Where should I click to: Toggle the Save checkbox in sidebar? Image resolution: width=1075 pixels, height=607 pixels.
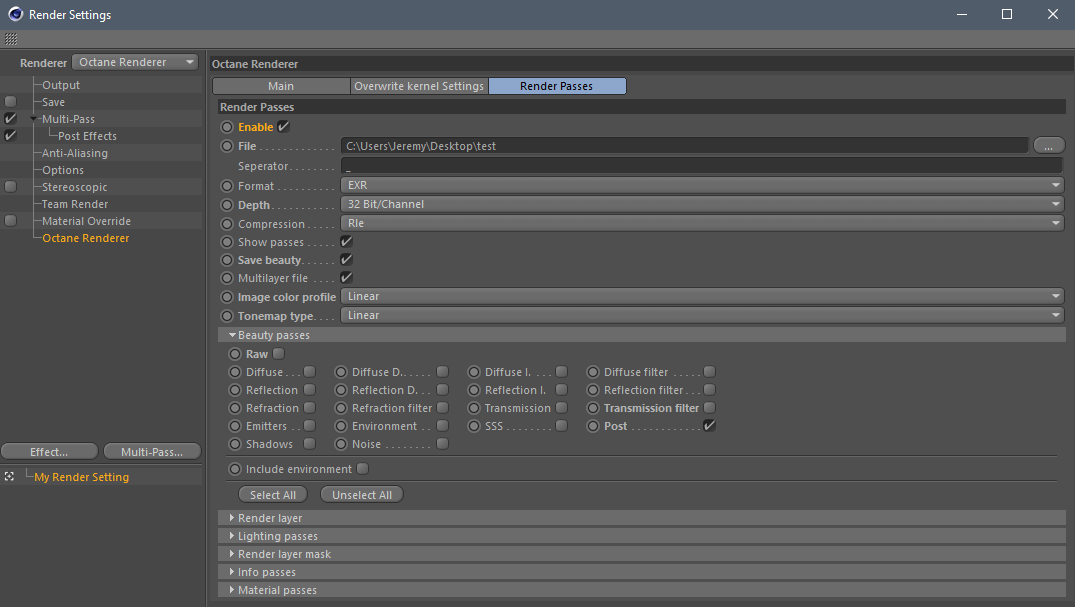10,102
